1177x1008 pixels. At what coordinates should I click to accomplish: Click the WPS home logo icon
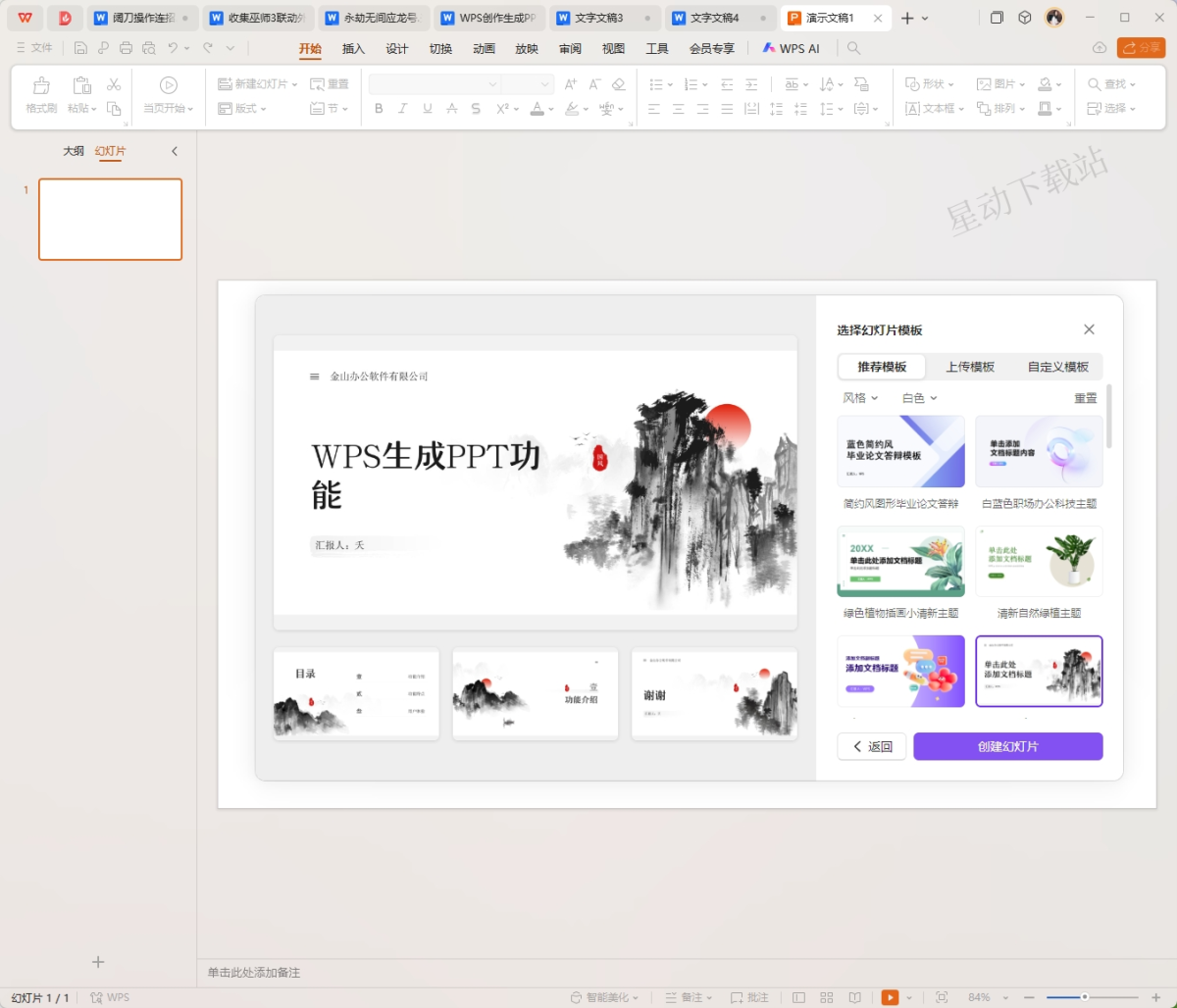[25, 18]
